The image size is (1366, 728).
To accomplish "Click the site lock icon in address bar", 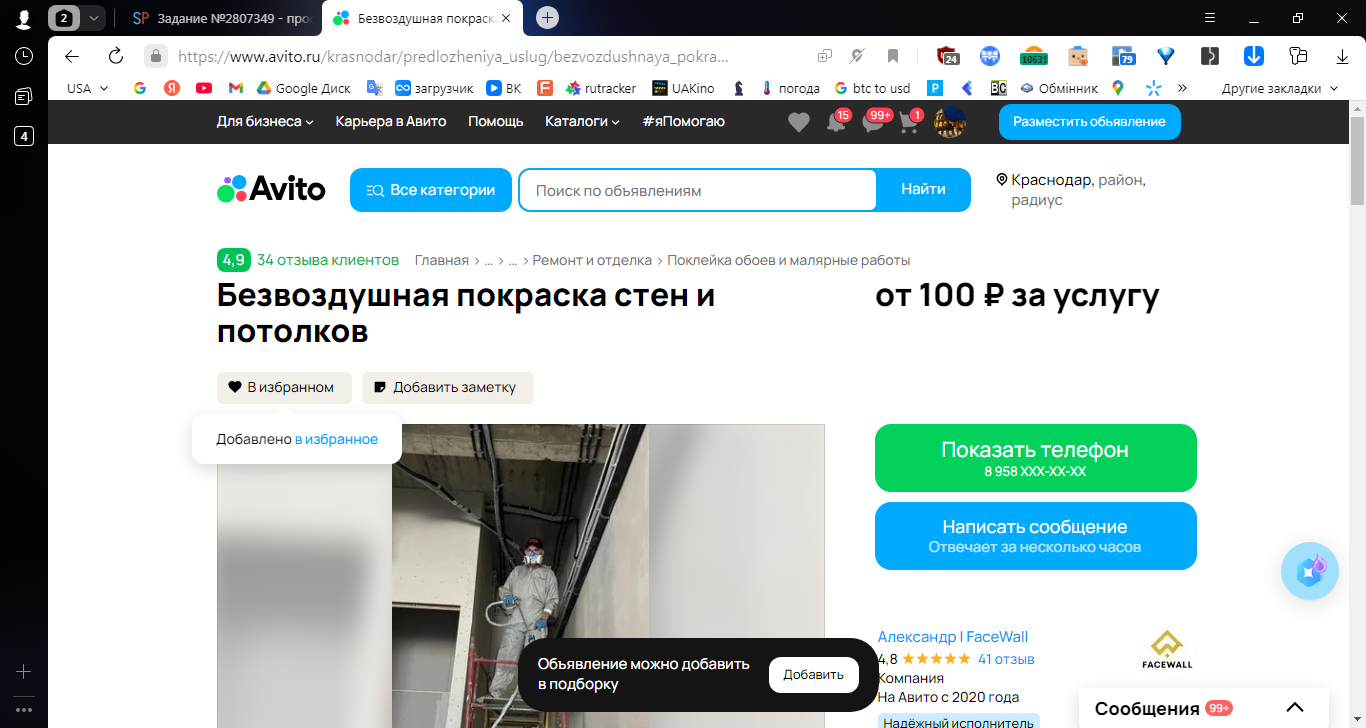I will coord(155,56).
